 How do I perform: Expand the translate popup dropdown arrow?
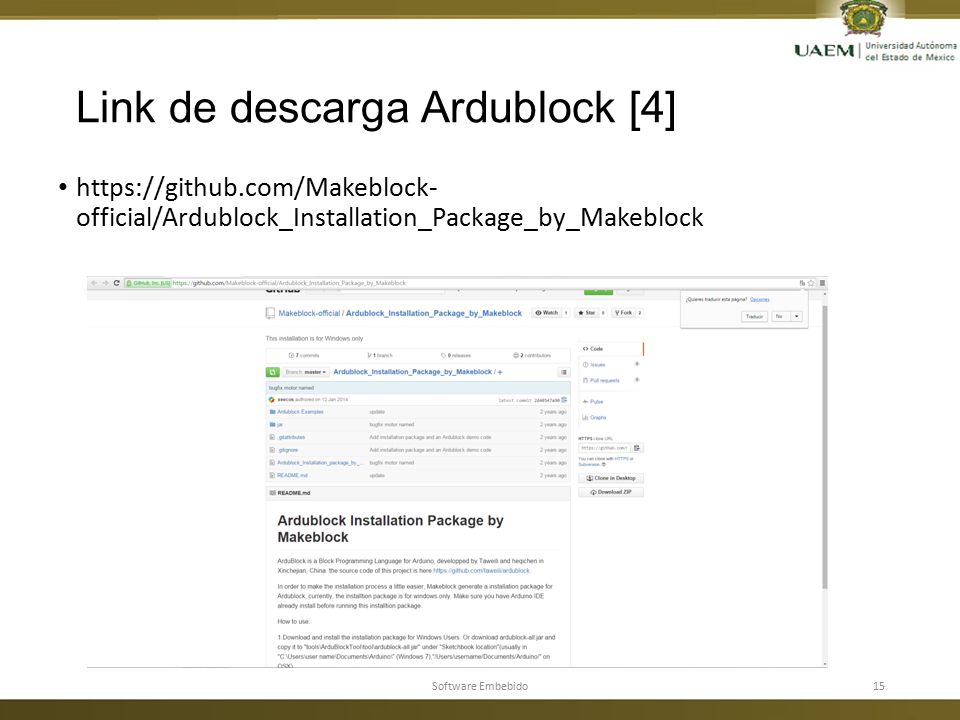click(x=797, y=317)
